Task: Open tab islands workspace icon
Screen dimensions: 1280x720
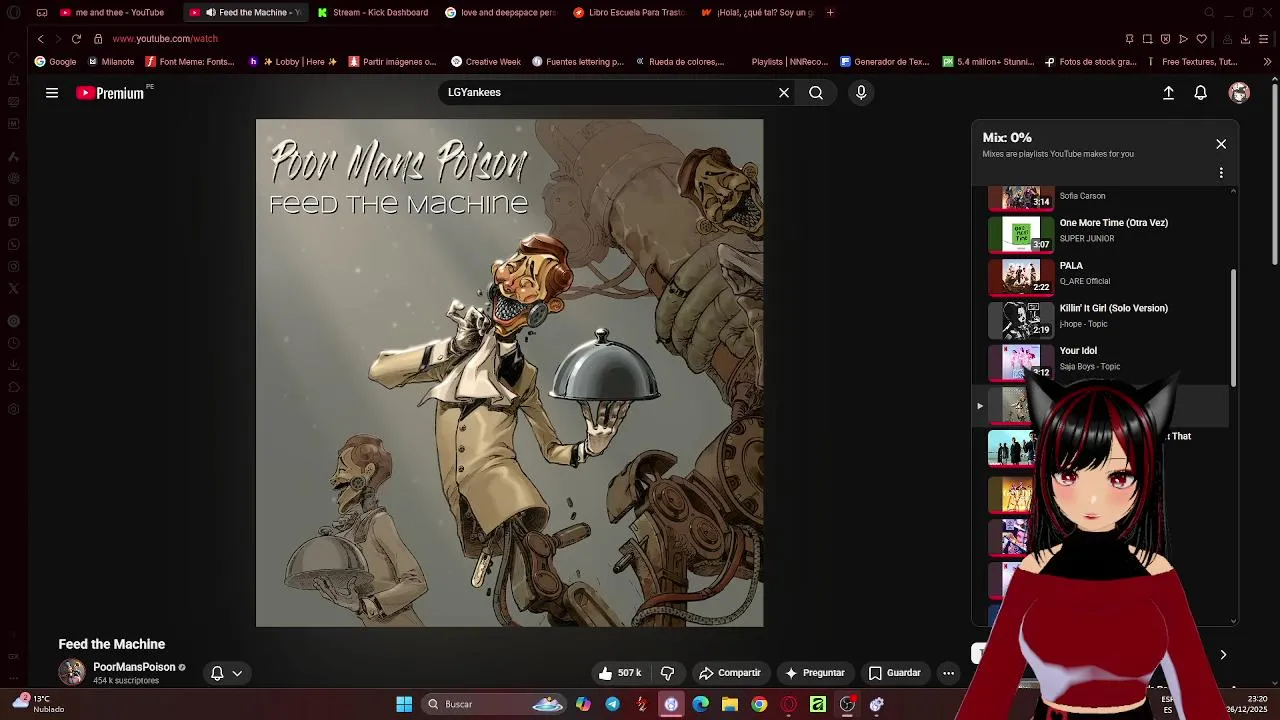Action: pyautogui.click(x=41, y=12)
